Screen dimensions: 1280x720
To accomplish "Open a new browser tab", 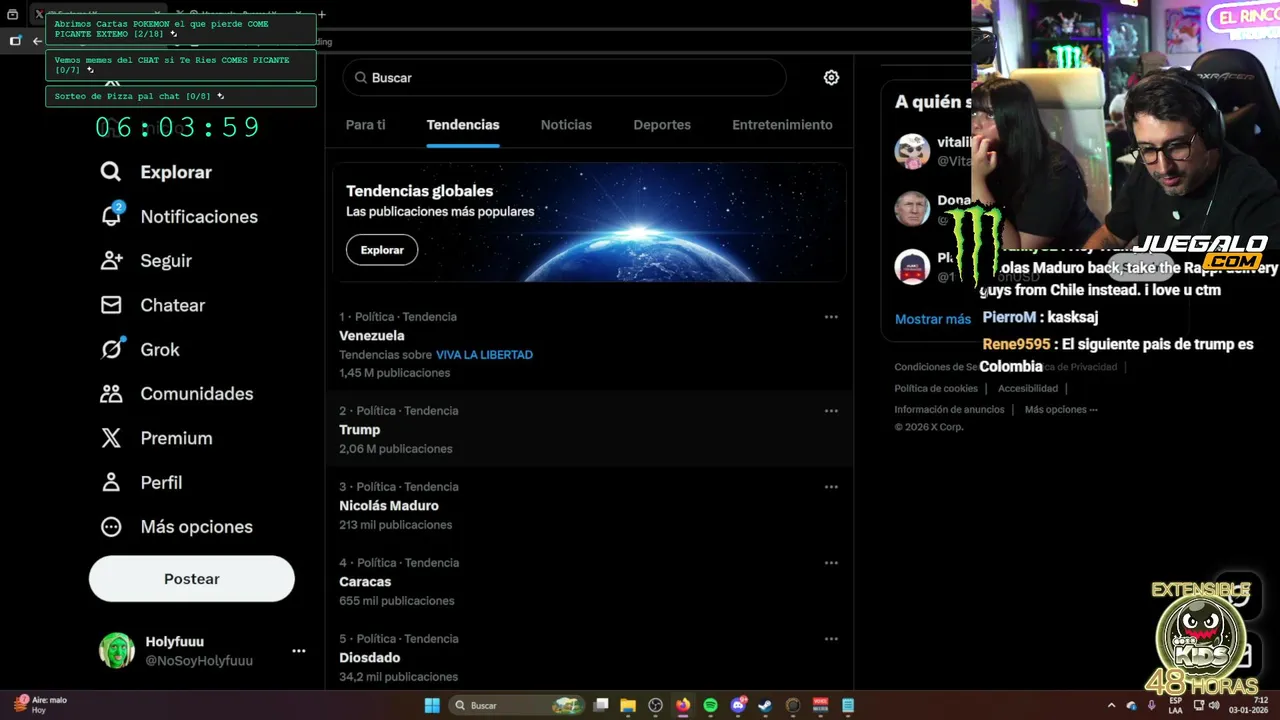I will [322, 14].
